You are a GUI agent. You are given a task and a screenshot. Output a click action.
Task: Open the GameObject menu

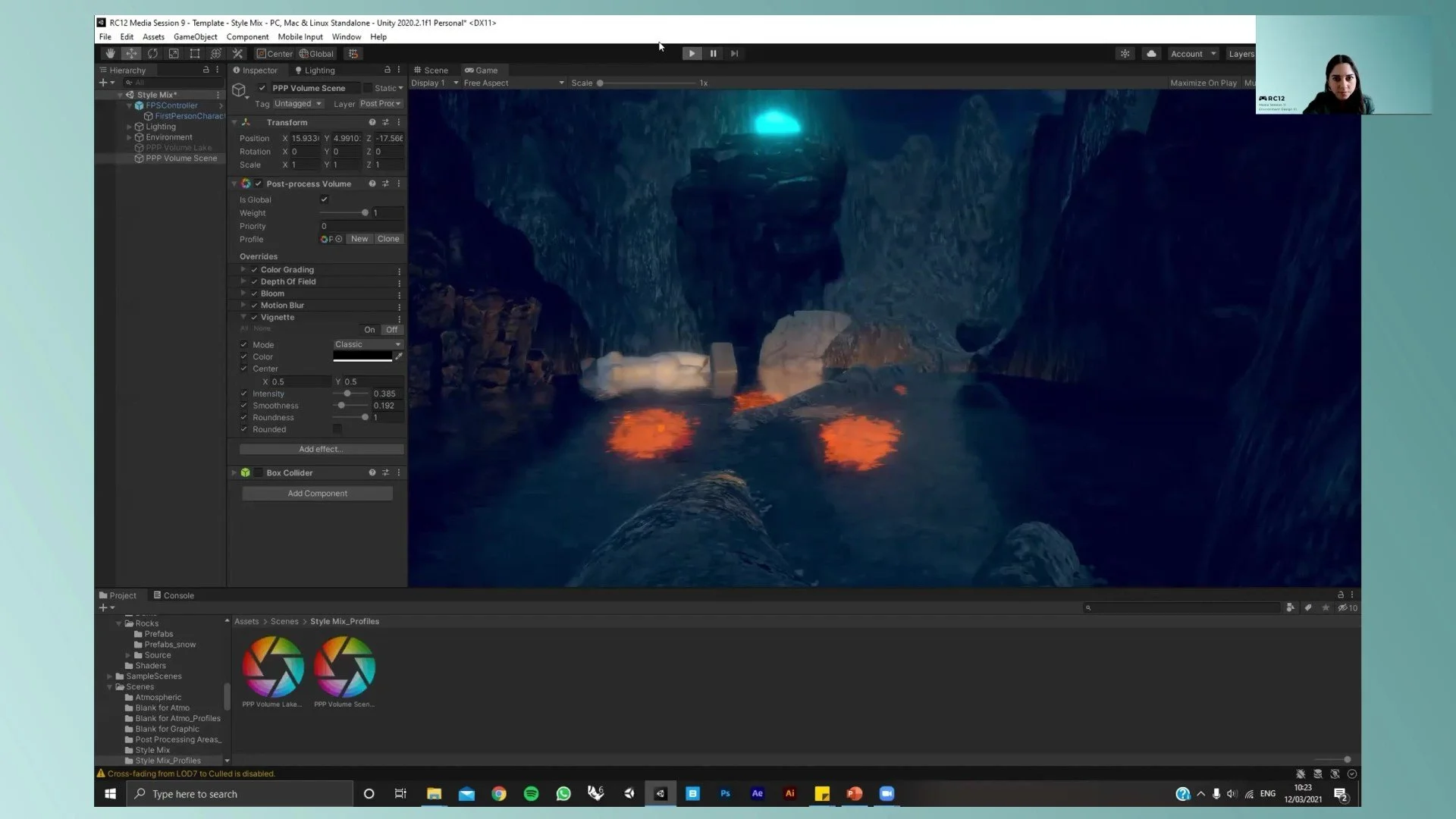point(195,36)
